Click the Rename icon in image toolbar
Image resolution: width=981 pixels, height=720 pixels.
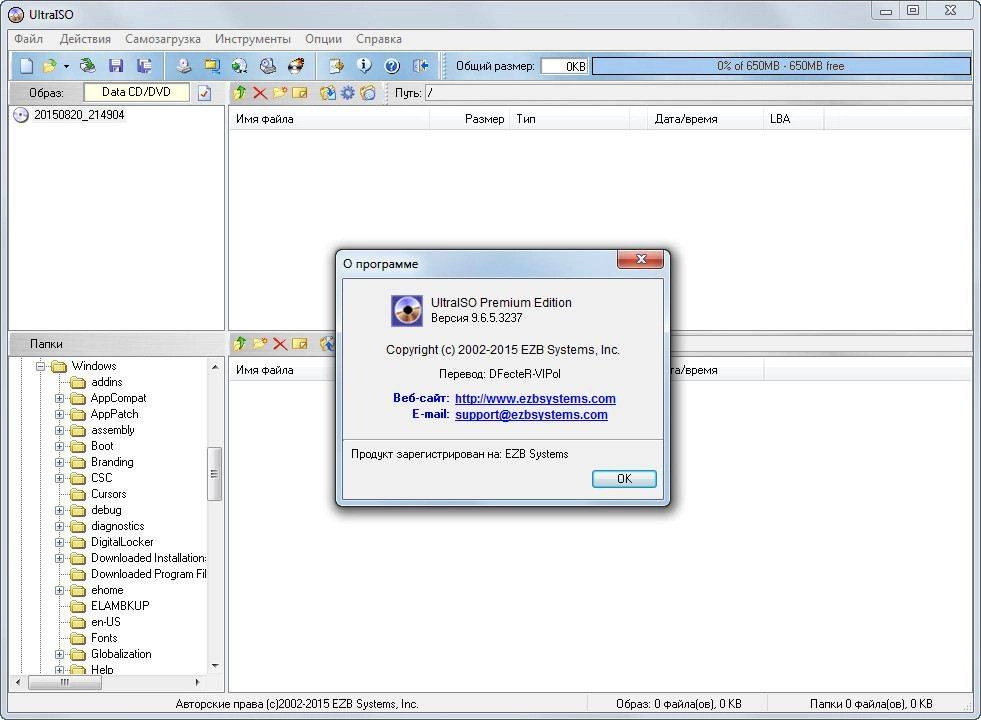click(x=300, y=93)
